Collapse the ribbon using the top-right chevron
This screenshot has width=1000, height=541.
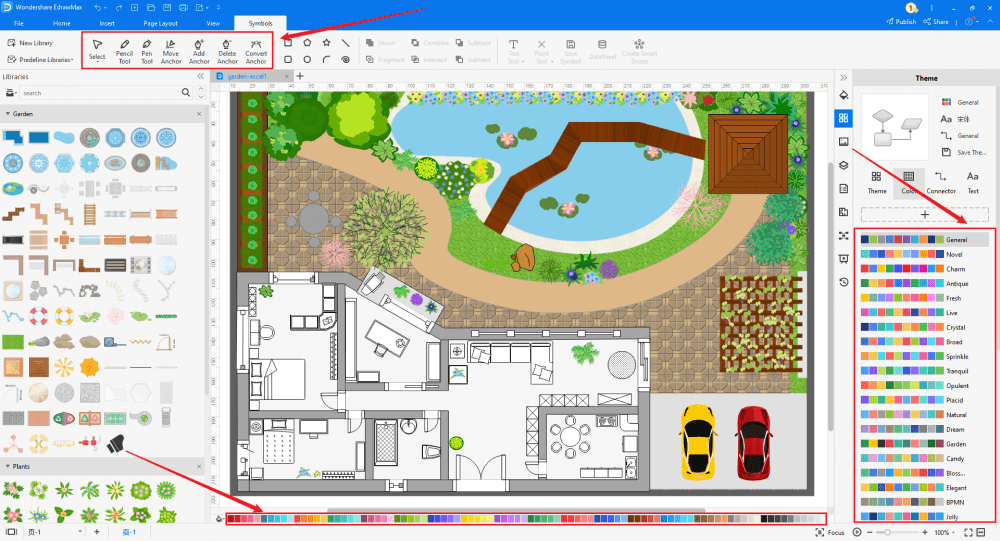[990, 22]
